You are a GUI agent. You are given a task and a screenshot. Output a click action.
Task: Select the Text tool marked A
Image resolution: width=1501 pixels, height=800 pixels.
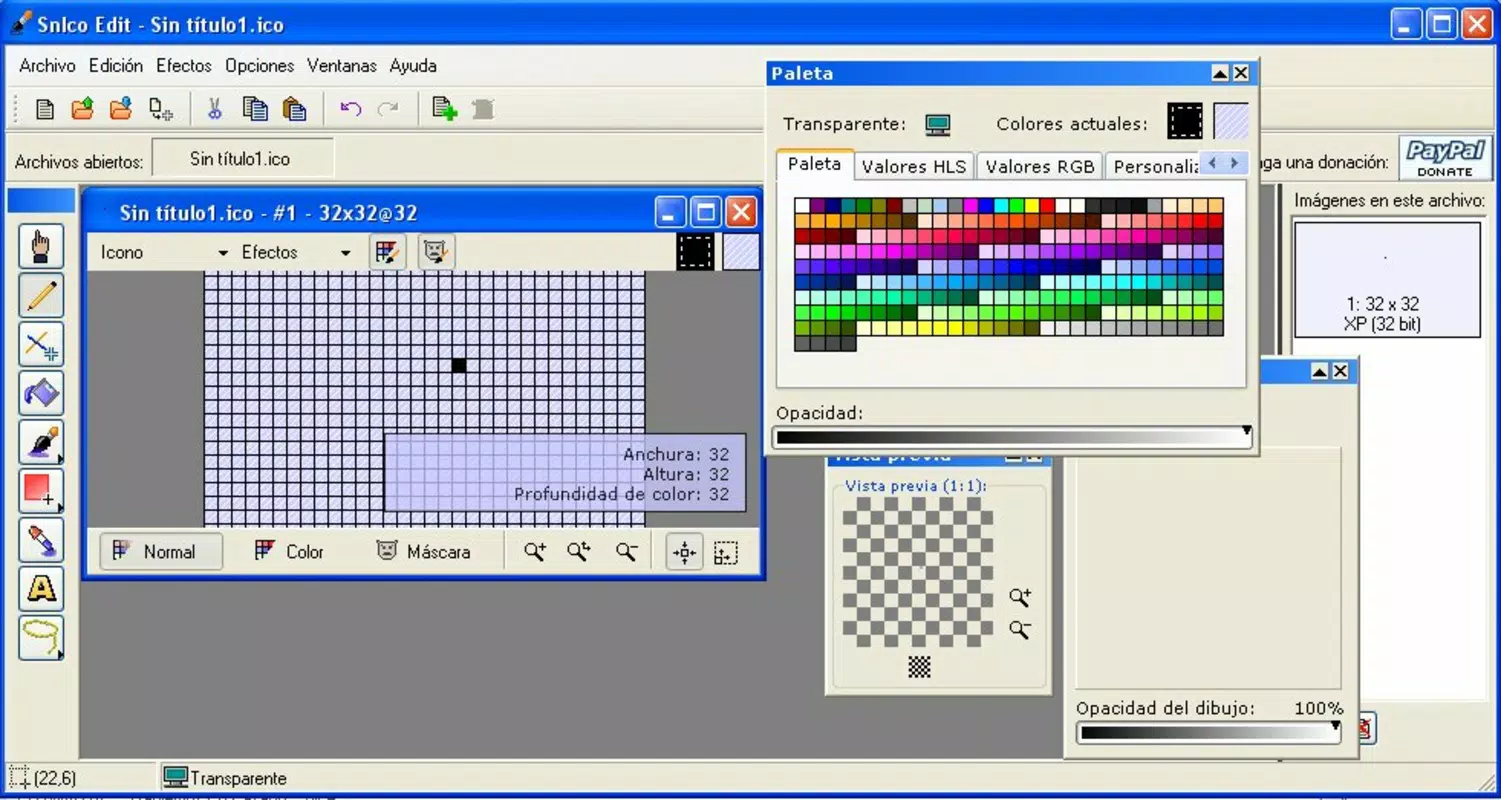click(41, 588)
